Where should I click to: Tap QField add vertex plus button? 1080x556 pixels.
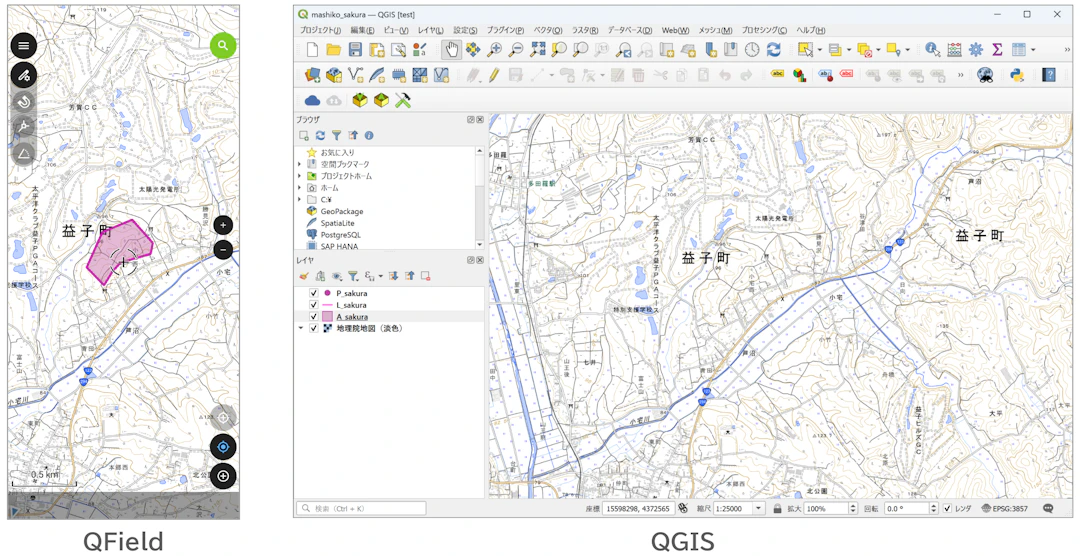point(223,475)
